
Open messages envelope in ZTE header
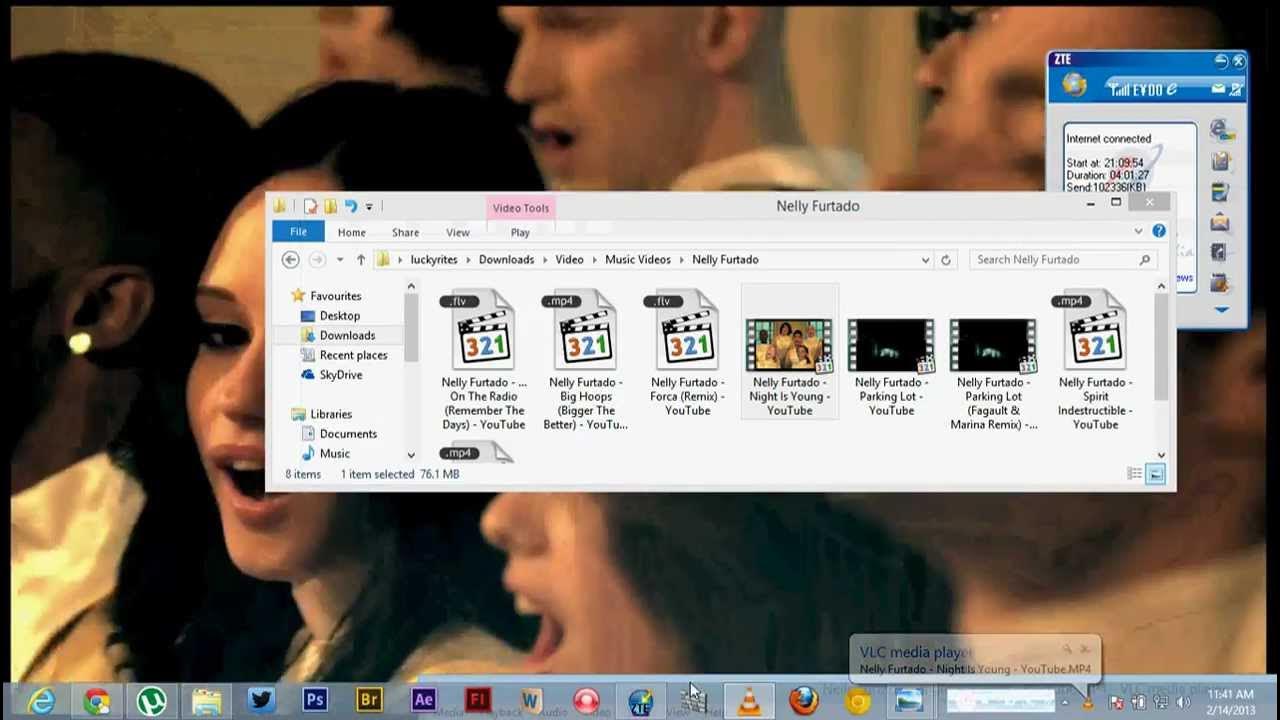1219,89
